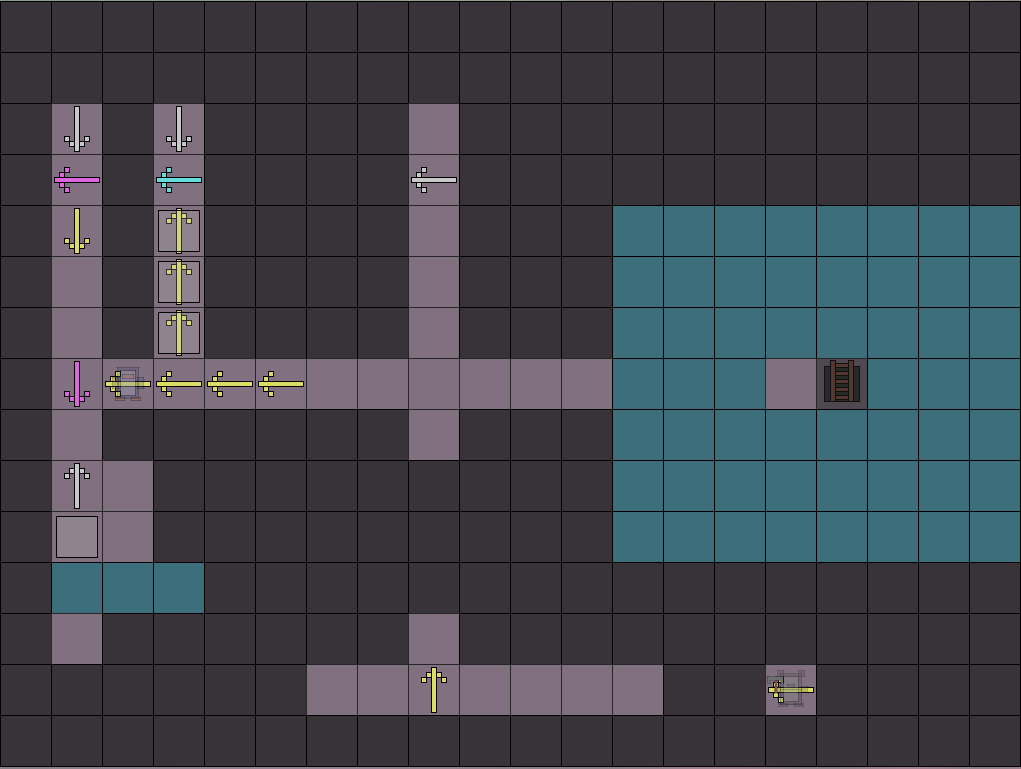1021x769 pixels.
Task: Click the magenta down-pointing arrow
Action: click(x=77, y=384)
